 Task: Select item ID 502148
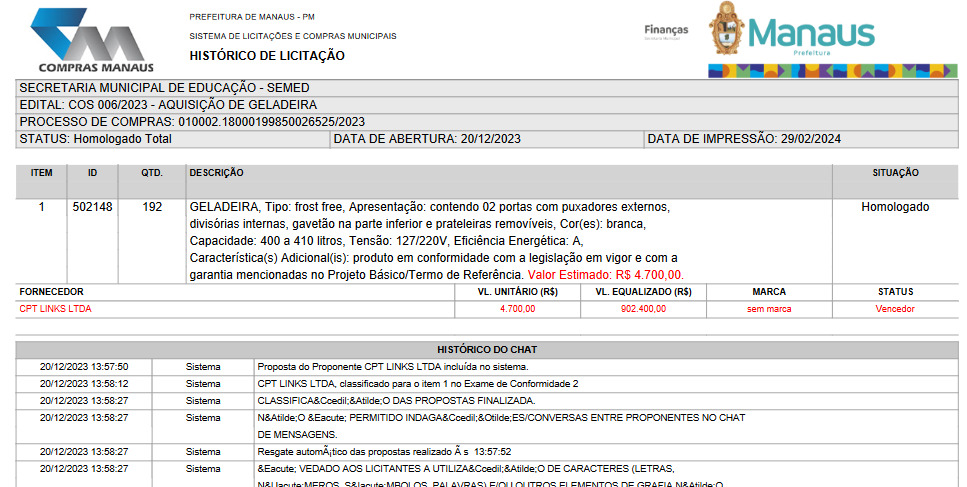pyautogui.click(x=92, y=207)
